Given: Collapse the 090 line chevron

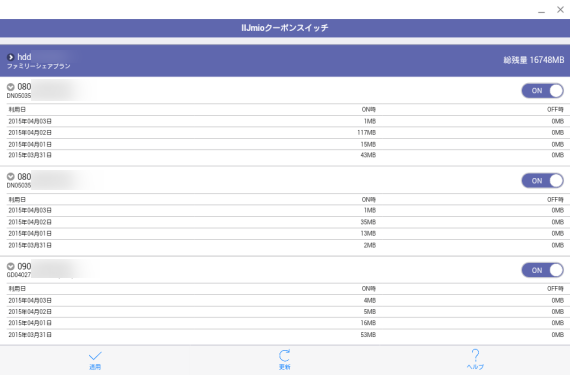Looking at the screenshot, I should (x=11, y=266).
